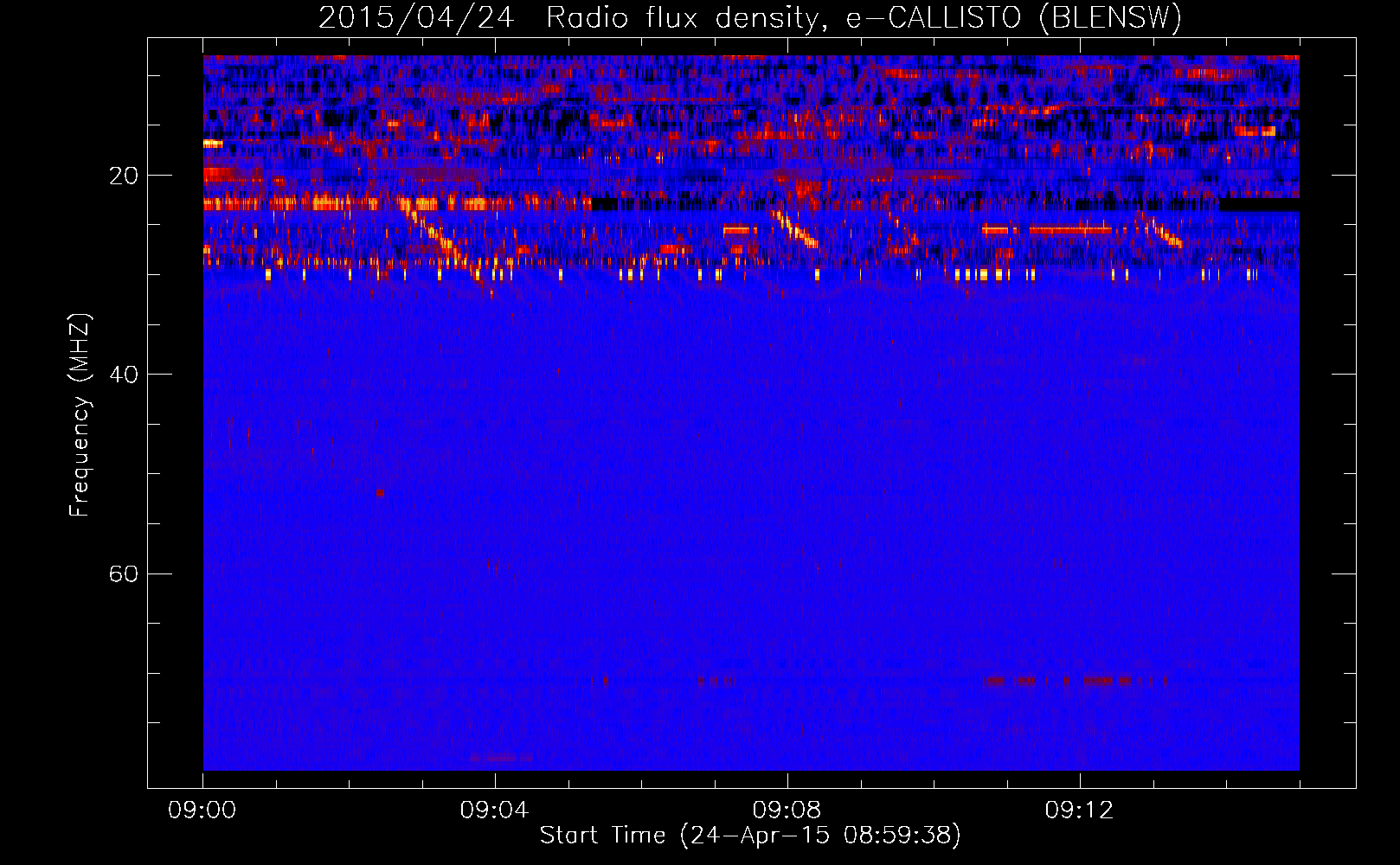
Task: Click the '20' frequency tick label
Action: pyautogui.click(x=123, y=176)
